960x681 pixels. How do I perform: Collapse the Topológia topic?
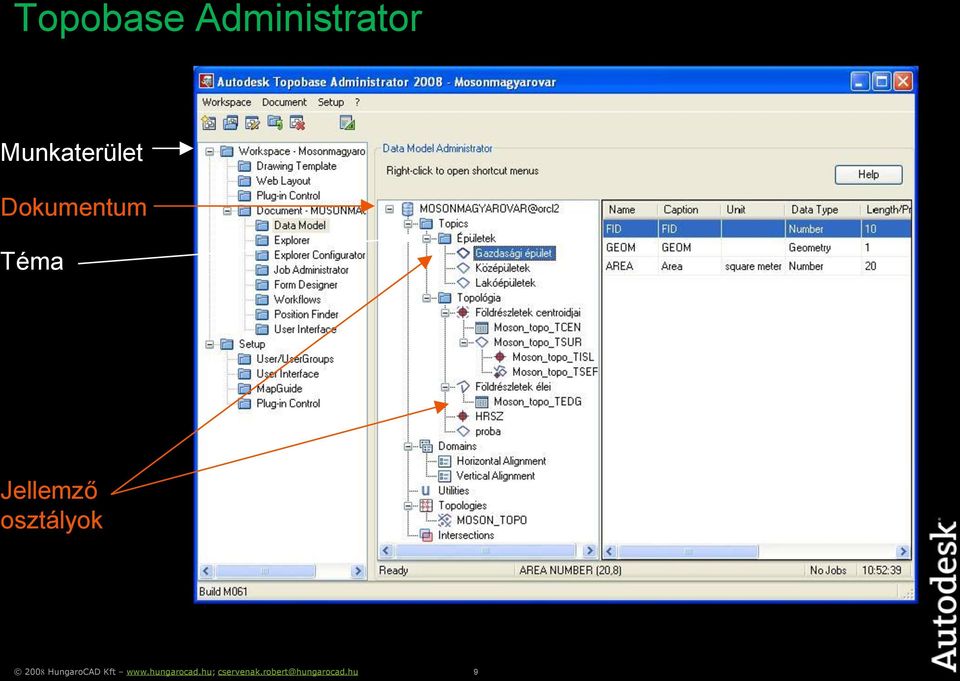tap(427, 298)
